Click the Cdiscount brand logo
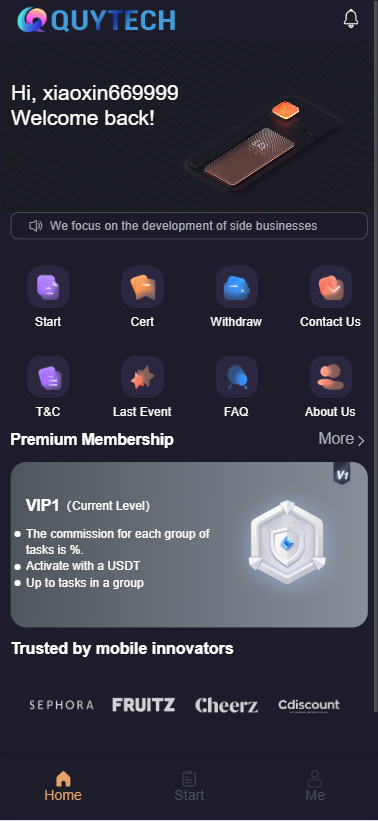Screen dimensions: 378x821 (309, 705)
